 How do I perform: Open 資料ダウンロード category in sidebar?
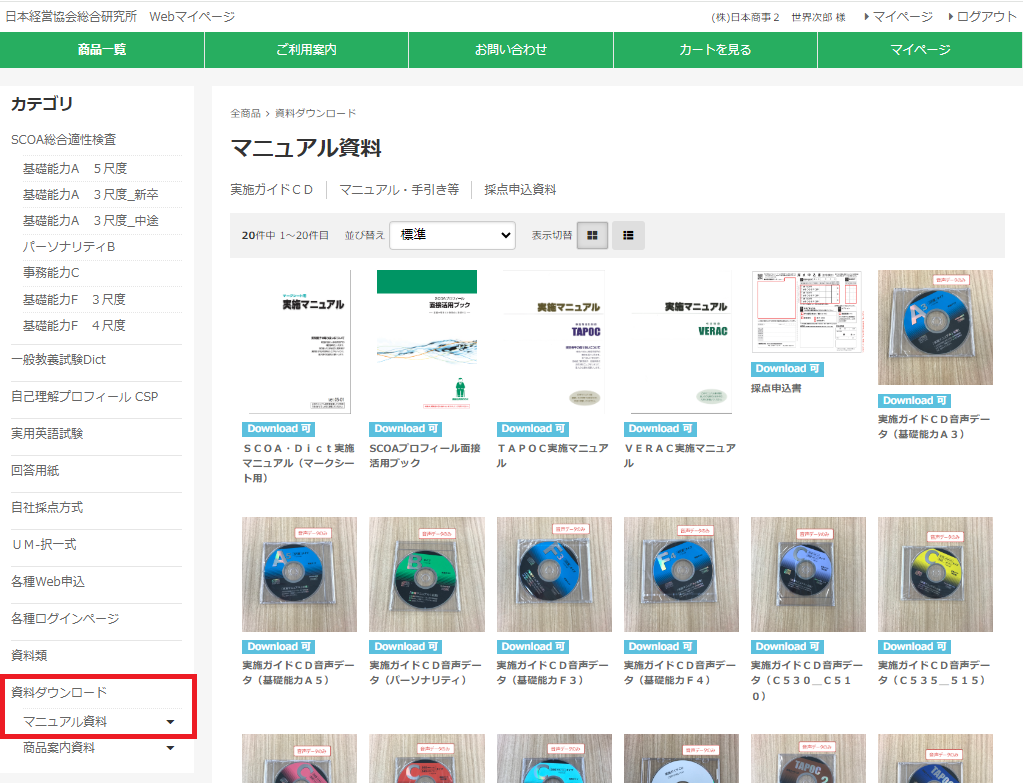[59, 692]
